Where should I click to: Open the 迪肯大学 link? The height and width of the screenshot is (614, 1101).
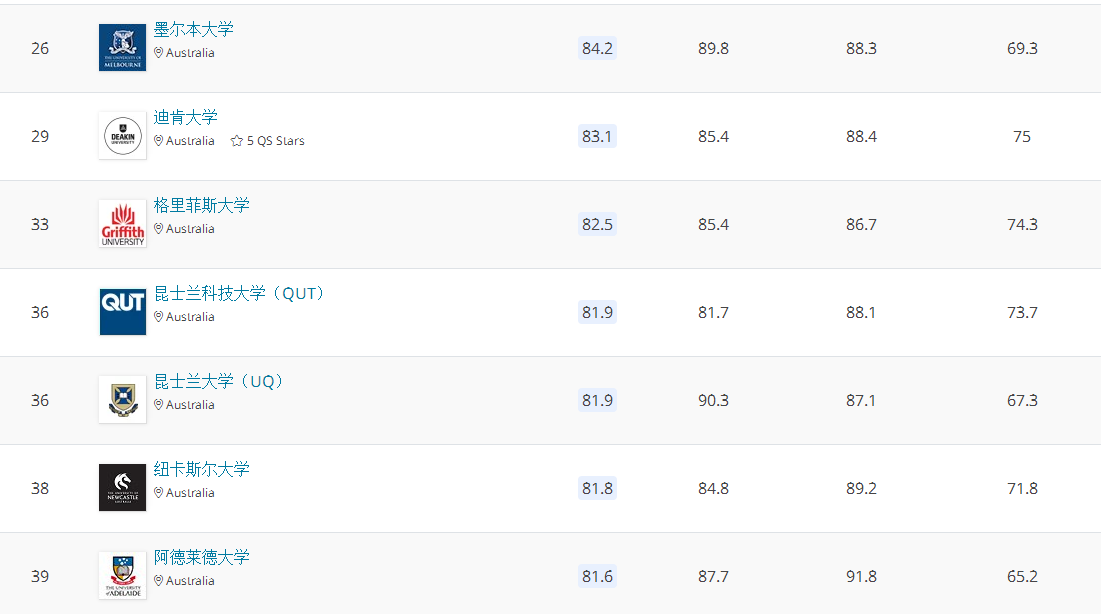(185, 117)
